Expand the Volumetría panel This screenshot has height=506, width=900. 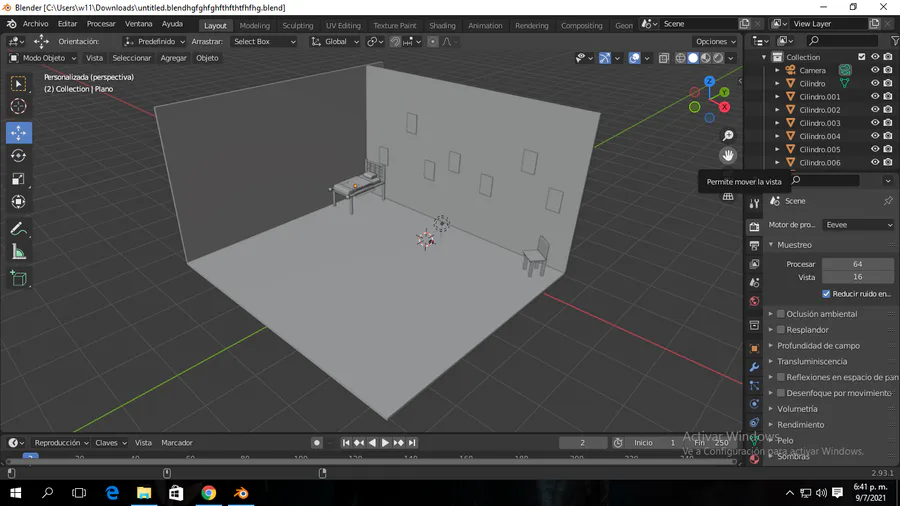coord(771,409)
